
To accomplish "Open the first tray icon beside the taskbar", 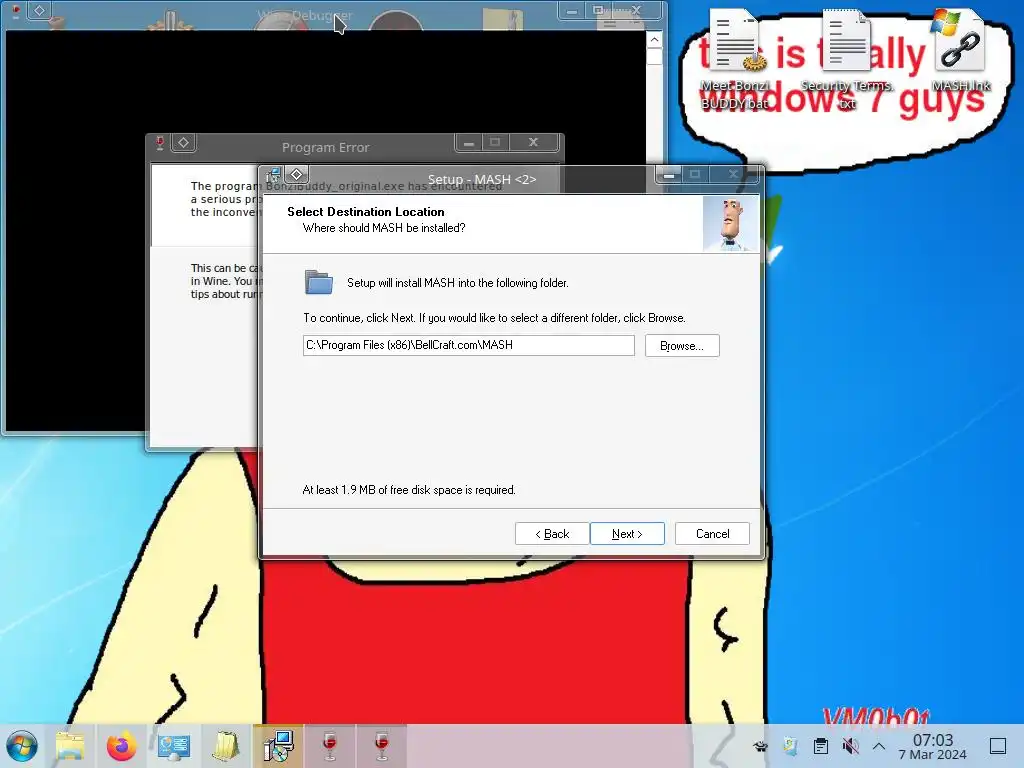I will (x=760, y=746).
